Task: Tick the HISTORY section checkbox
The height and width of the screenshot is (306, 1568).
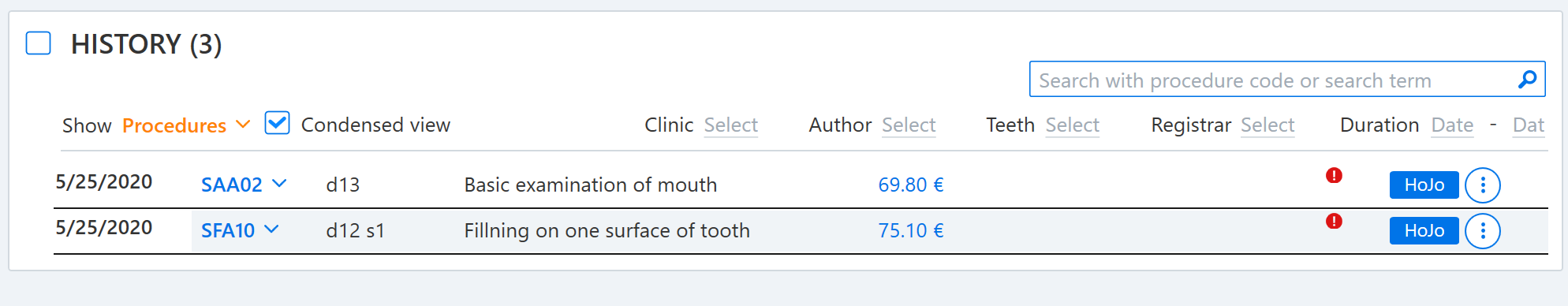Action: [x=38, y=43]
